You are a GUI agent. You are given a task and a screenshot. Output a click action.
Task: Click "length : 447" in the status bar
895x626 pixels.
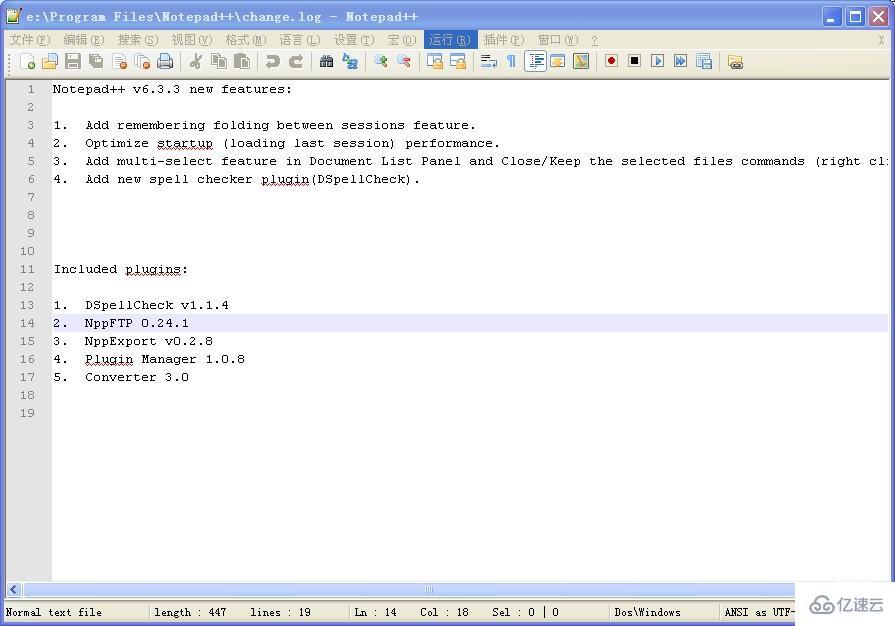pos(190,612)
